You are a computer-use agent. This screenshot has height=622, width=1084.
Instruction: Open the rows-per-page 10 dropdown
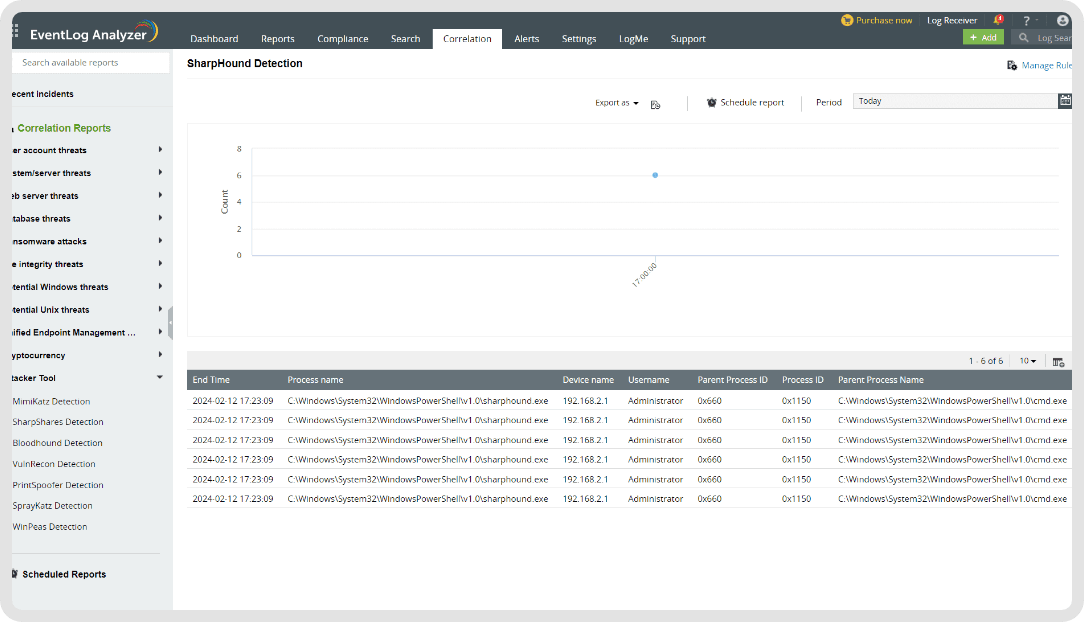point(1028,361)
